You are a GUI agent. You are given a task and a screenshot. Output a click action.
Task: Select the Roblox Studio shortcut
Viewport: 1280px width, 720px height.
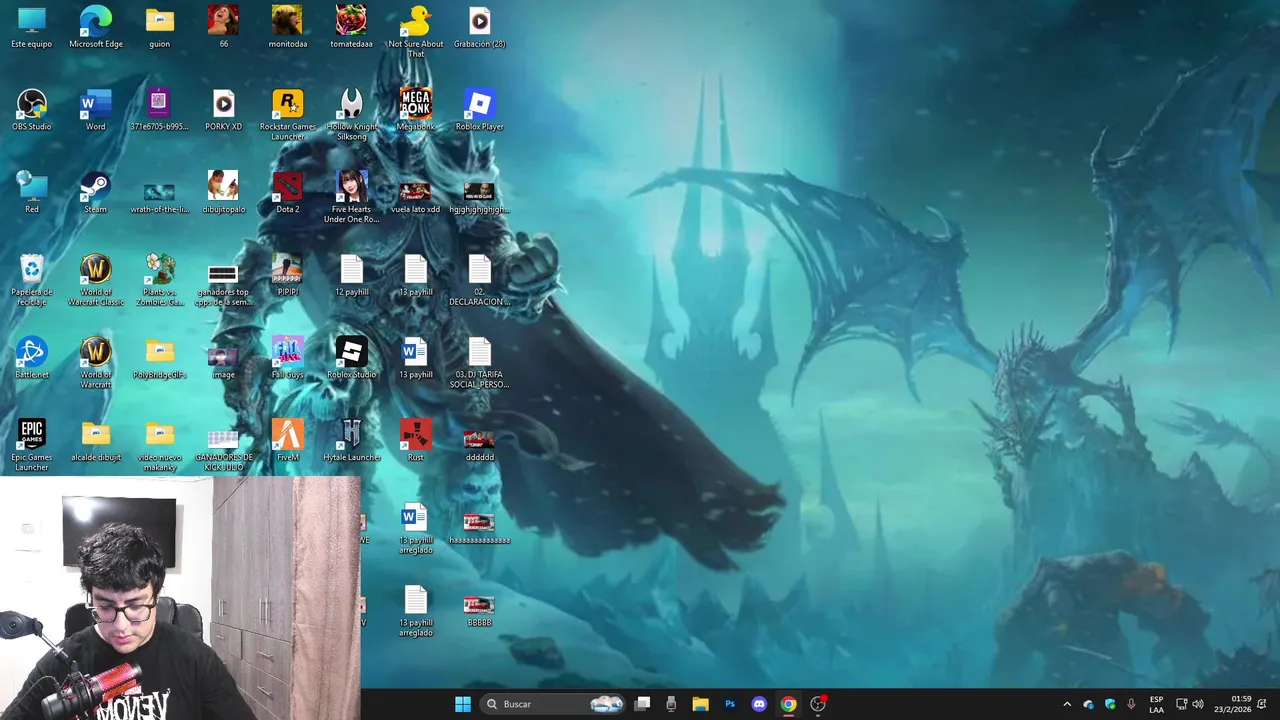[x=351, y=359]
